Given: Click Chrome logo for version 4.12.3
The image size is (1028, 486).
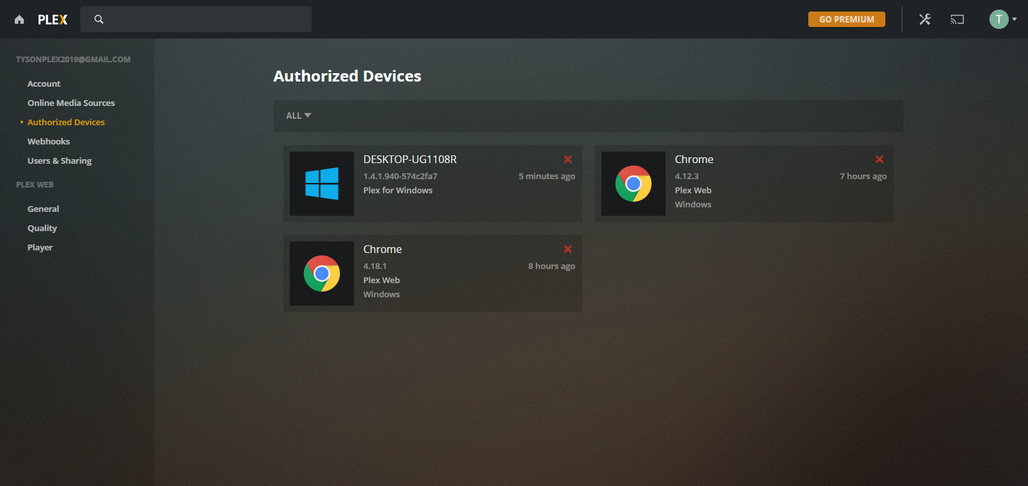Looking at the screenshot, I should click(633, 184).
